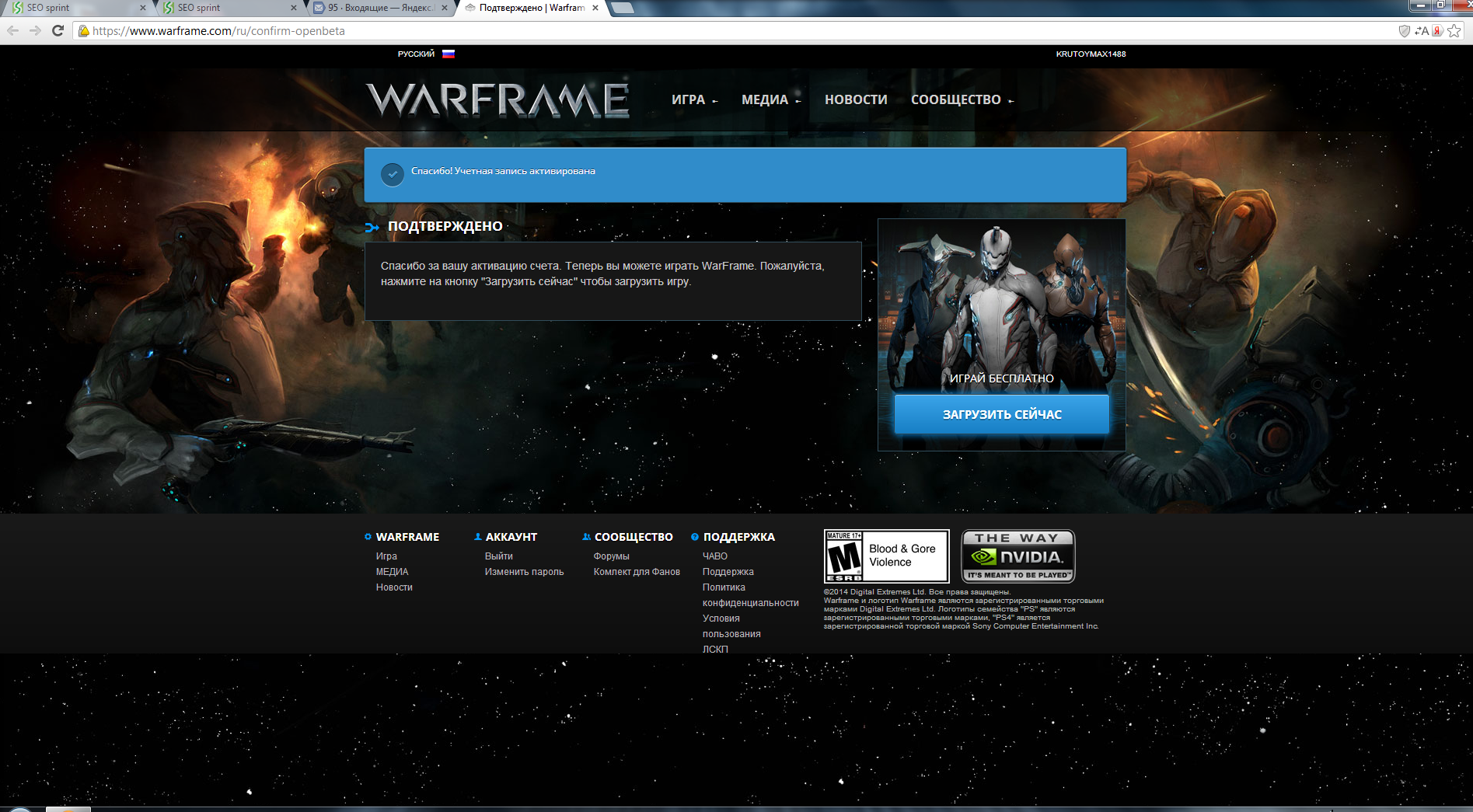Viewport: 1473px width, 812px height.
Task: Click the gear icon beside footer WARFRAME
Action: (x=368, y=537)
